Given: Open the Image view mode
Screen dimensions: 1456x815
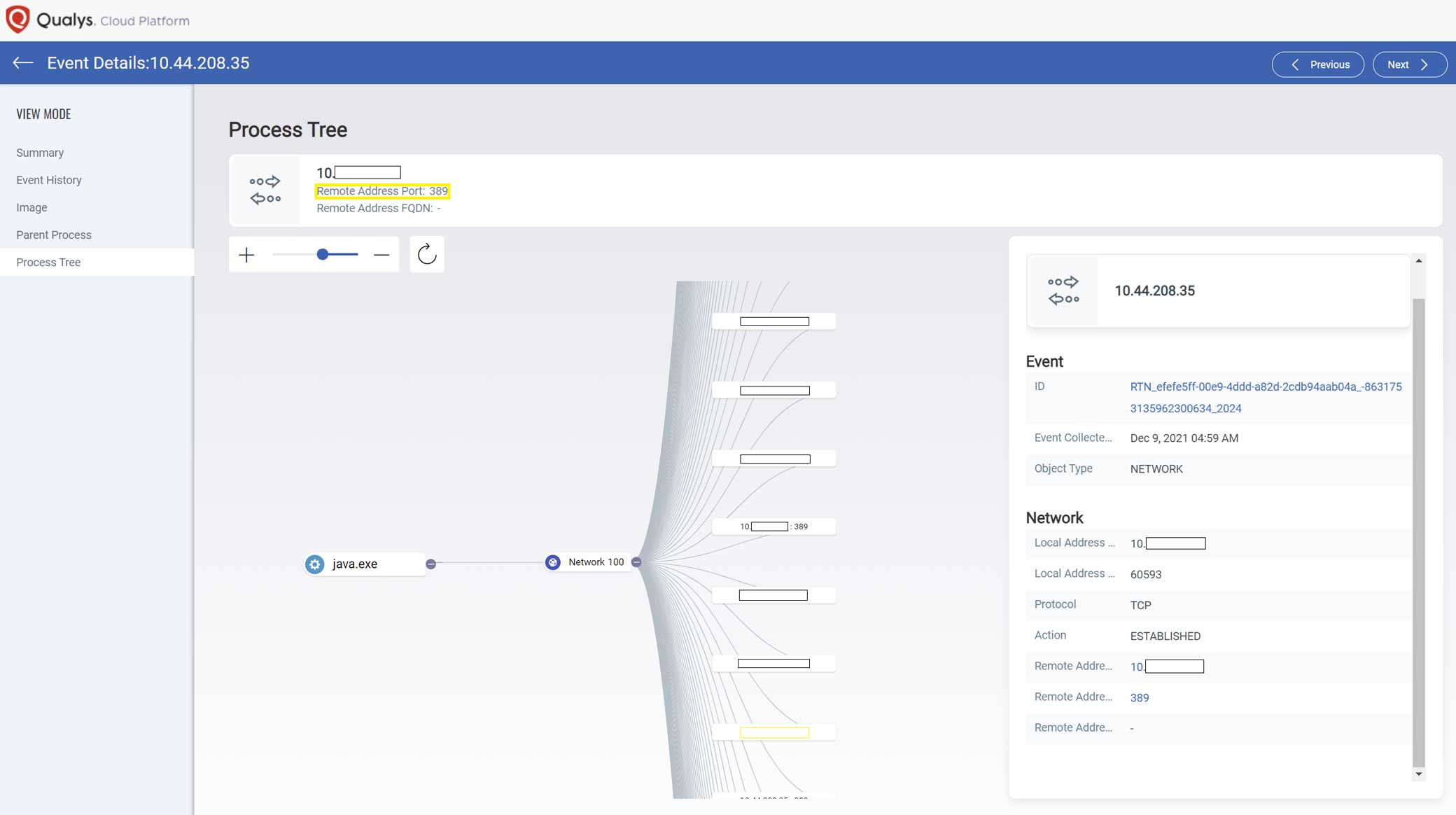Looking at the screenshot, I should (x=31, y=207).
